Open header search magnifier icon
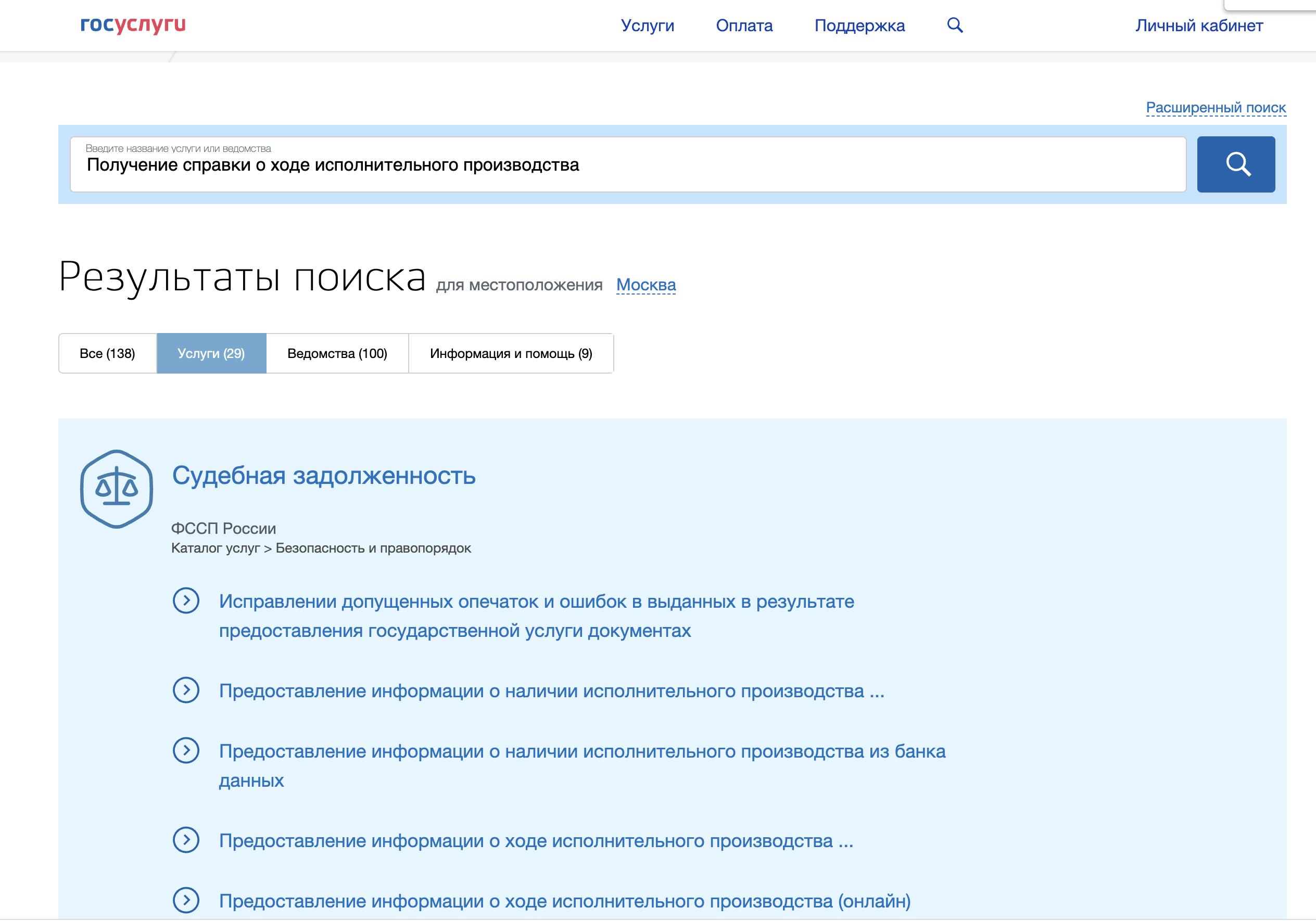The height and width of the screenshot is (921, 1316). 954,25
